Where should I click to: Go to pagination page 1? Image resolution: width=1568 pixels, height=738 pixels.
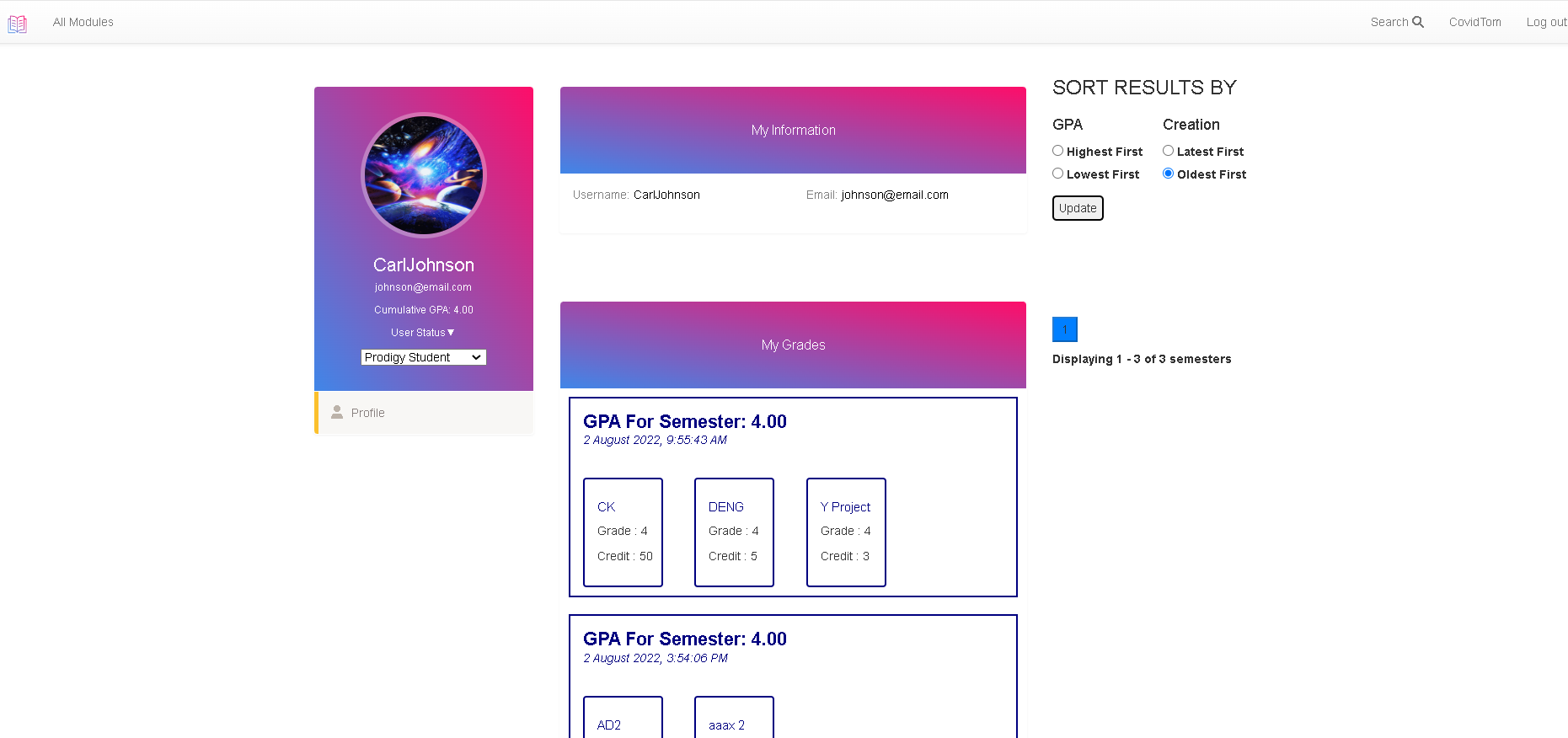pos(1065,329)
